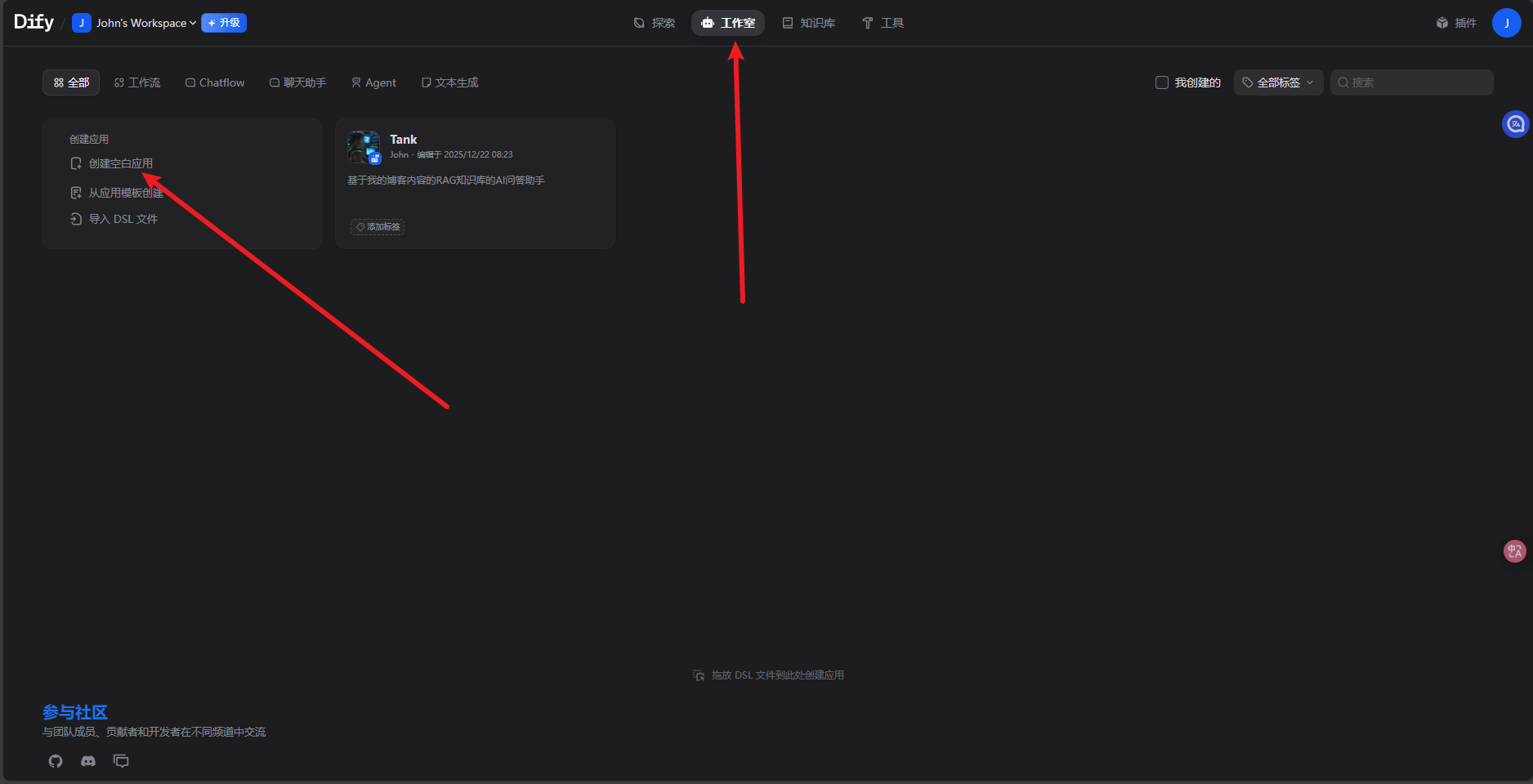The image size is (1533, 784).
Task: Click the floating blue chat assistant icon
Action: (x=1515, y=124)
